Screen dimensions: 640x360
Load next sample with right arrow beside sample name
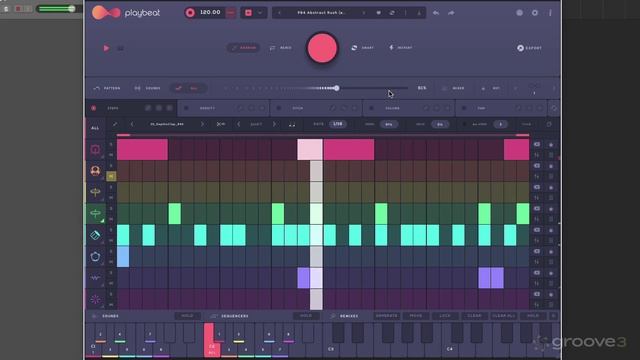tap(202, 124)
